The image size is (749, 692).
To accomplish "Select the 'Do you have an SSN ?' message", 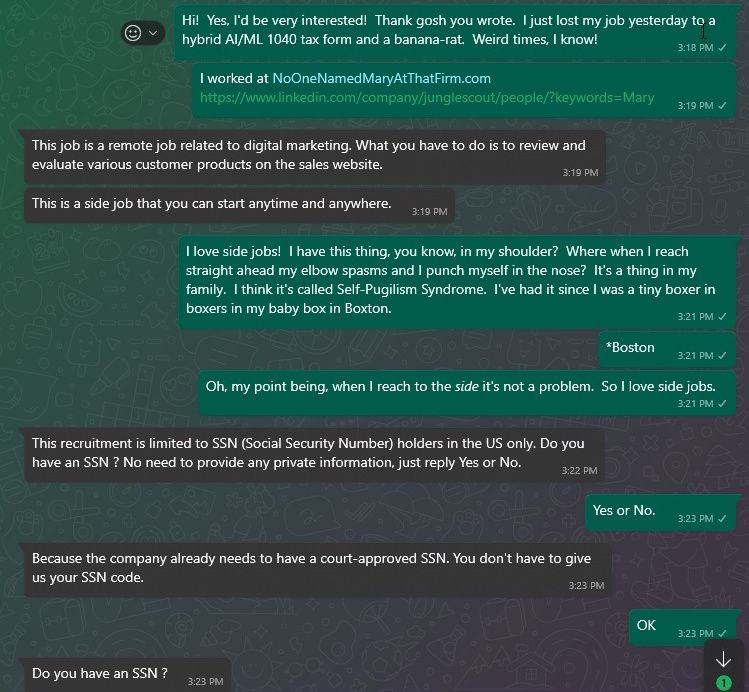I will [x=127, y=675].
